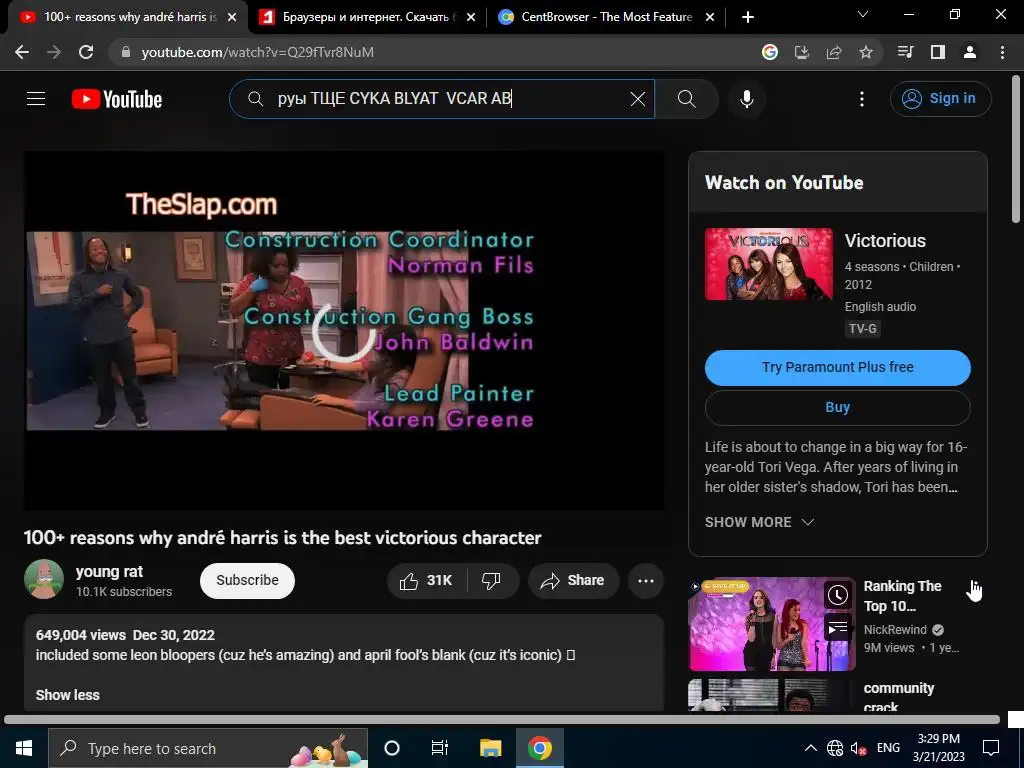
Task: Add Ranking video to Watch later clock icon
Action: pyautogui.click(x=837, y=595)
